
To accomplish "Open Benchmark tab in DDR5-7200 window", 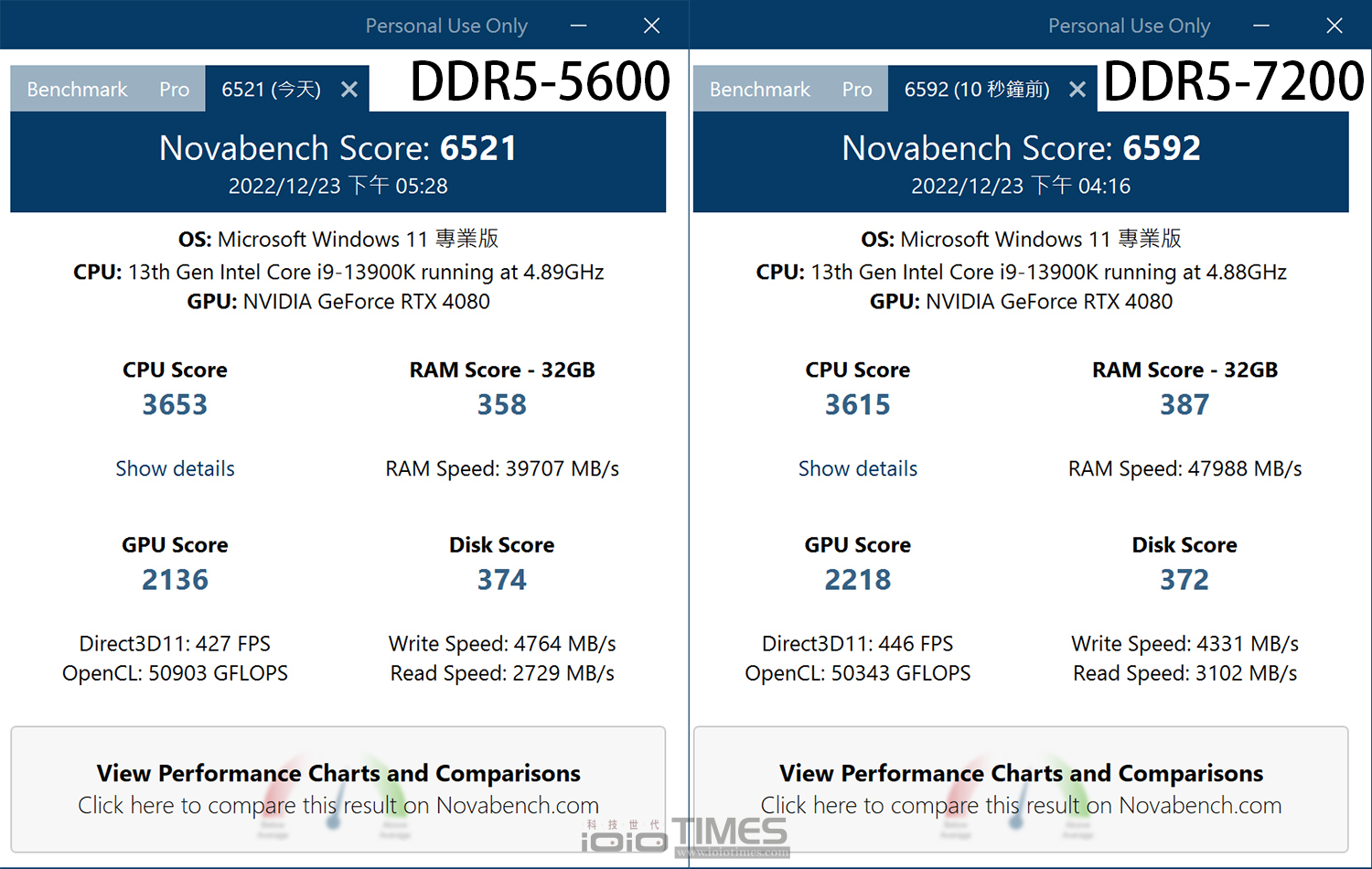I will point(760,90).
